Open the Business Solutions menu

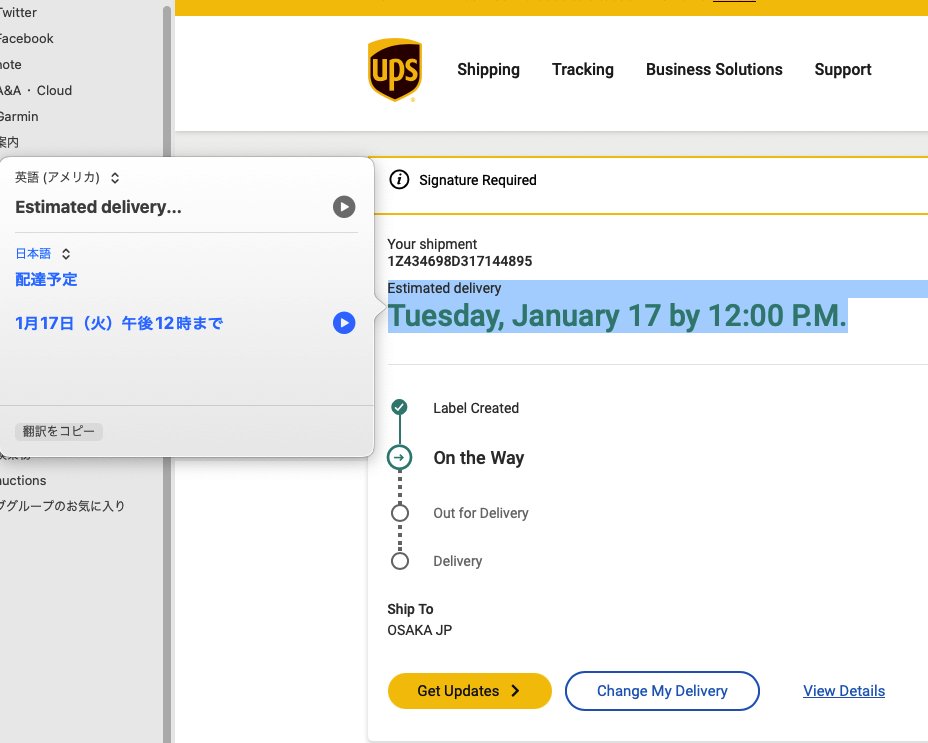click(x=714, y=69)
